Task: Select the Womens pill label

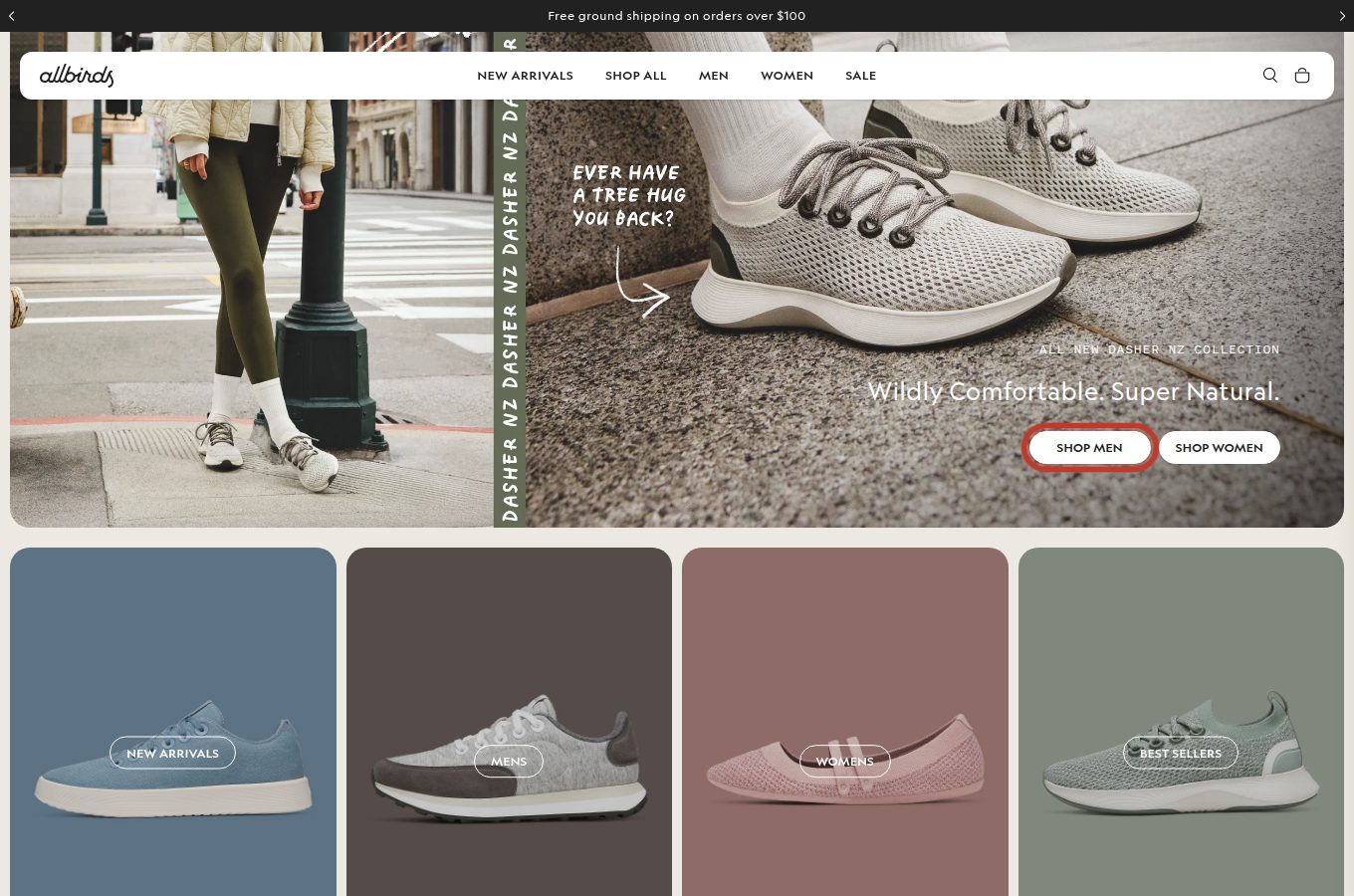Action: point(845,762)
